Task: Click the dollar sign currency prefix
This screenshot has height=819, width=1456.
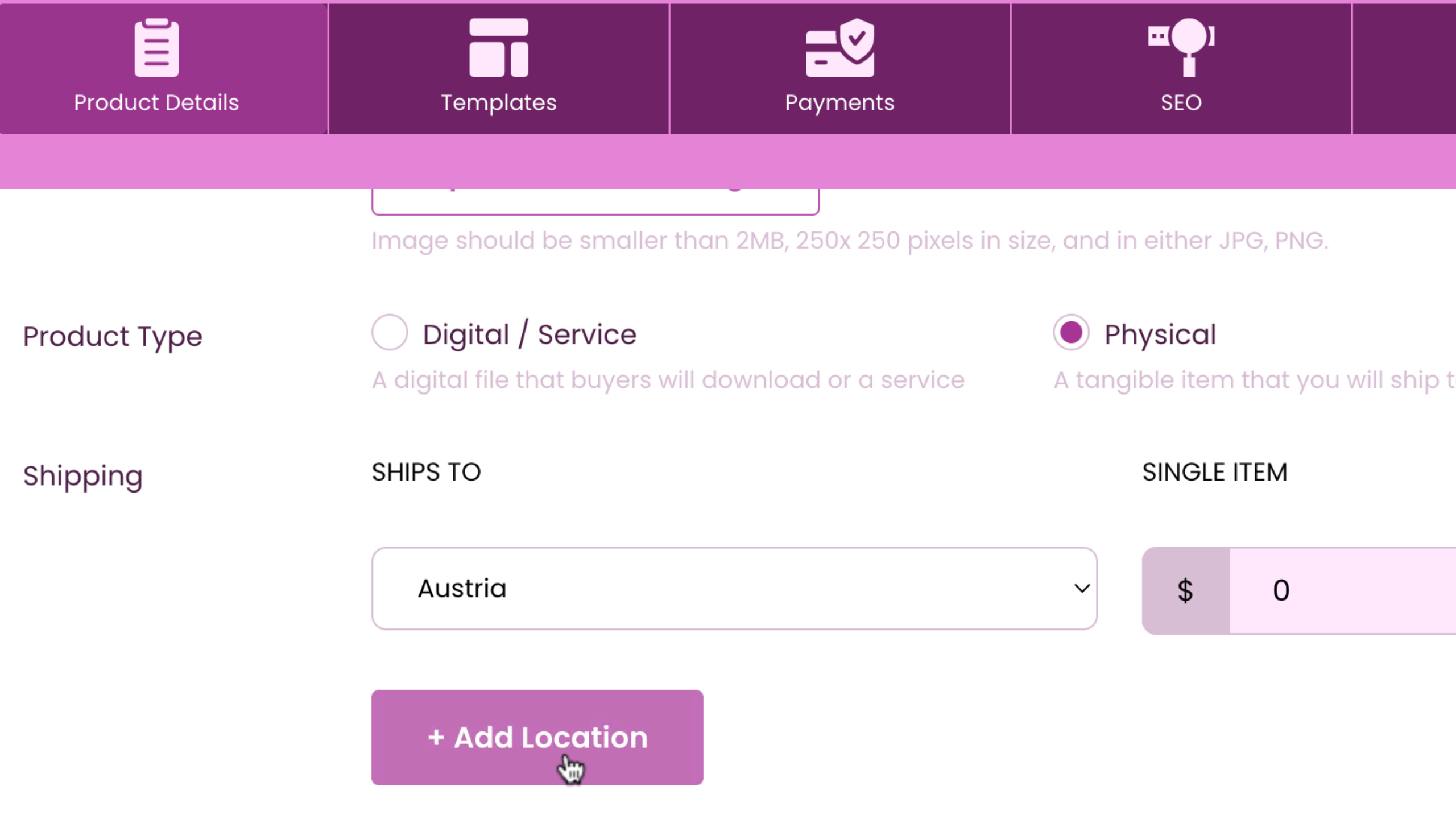Action: [1185, 590]
